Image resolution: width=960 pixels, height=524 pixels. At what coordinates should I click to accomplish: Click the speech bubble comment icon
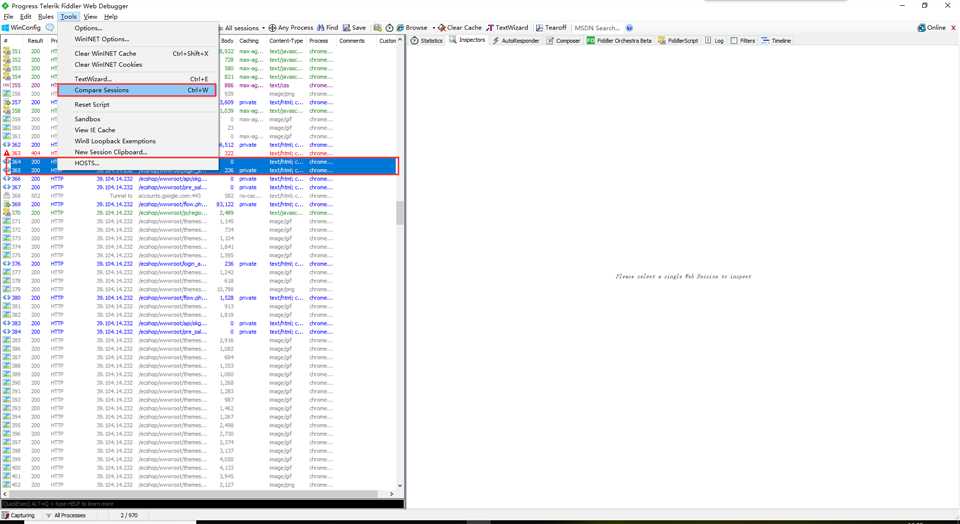(50, 28)
